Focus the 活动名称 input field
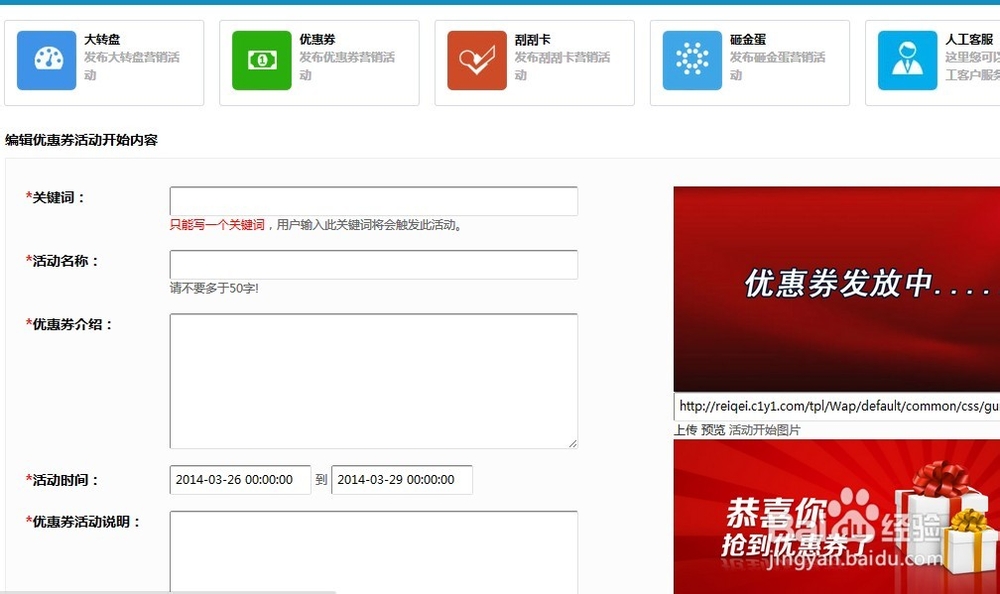Viewport: 1000px width, 594px height. [374, 264]
